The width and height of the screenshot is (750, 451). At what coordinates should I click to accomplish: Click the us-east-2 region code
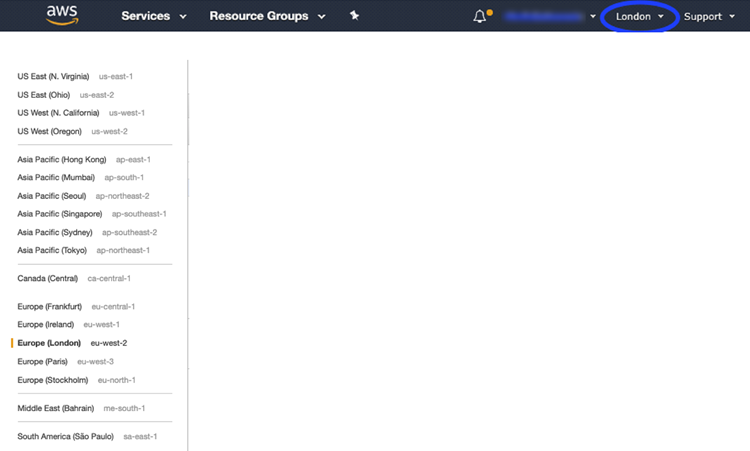pos(97,95)
